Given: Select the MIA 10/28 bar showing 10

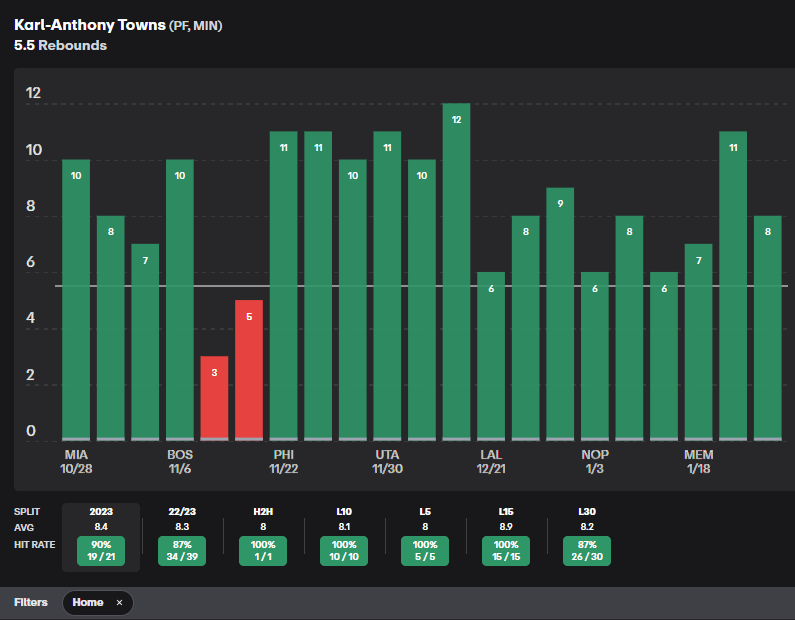Looking at the screenshot, I should pyautogui.click(x=76, y=300).
